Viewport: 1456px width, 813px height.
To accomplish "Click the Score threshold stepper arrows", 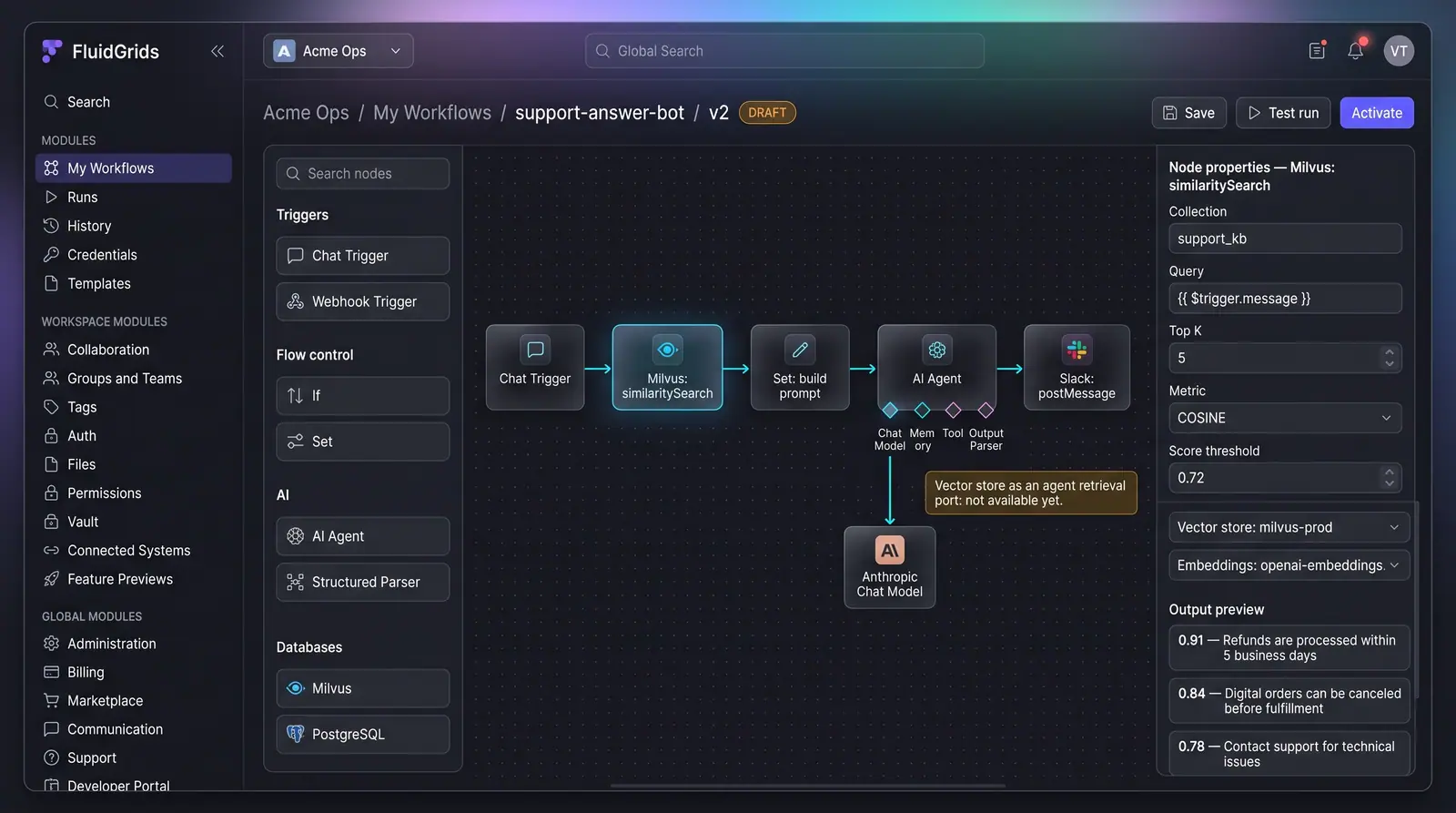I will point(1389,478).
